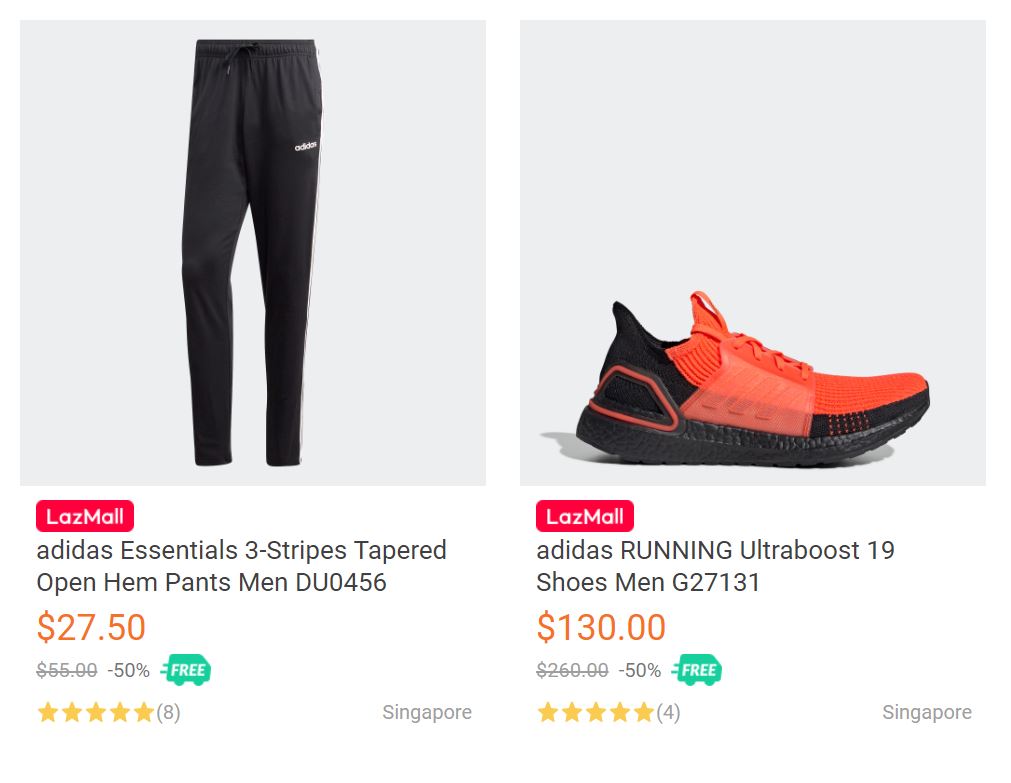Click the $130.00 sale price
The image size is (1011, 783).
pyautogui.click(x=601, y=627)
